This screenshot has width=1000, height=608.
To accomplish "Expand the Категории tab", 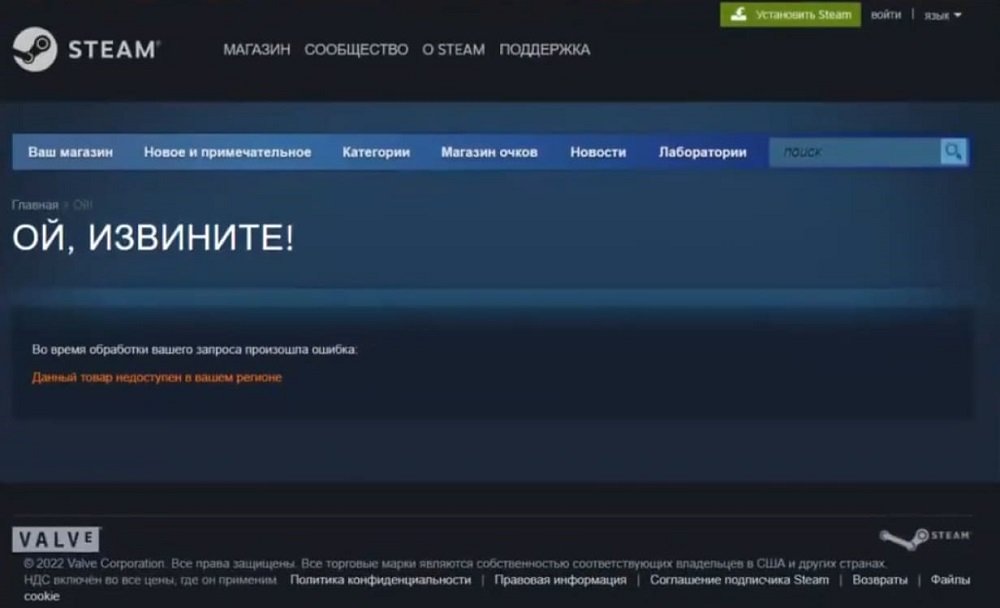I will click(x=376, y=152).
